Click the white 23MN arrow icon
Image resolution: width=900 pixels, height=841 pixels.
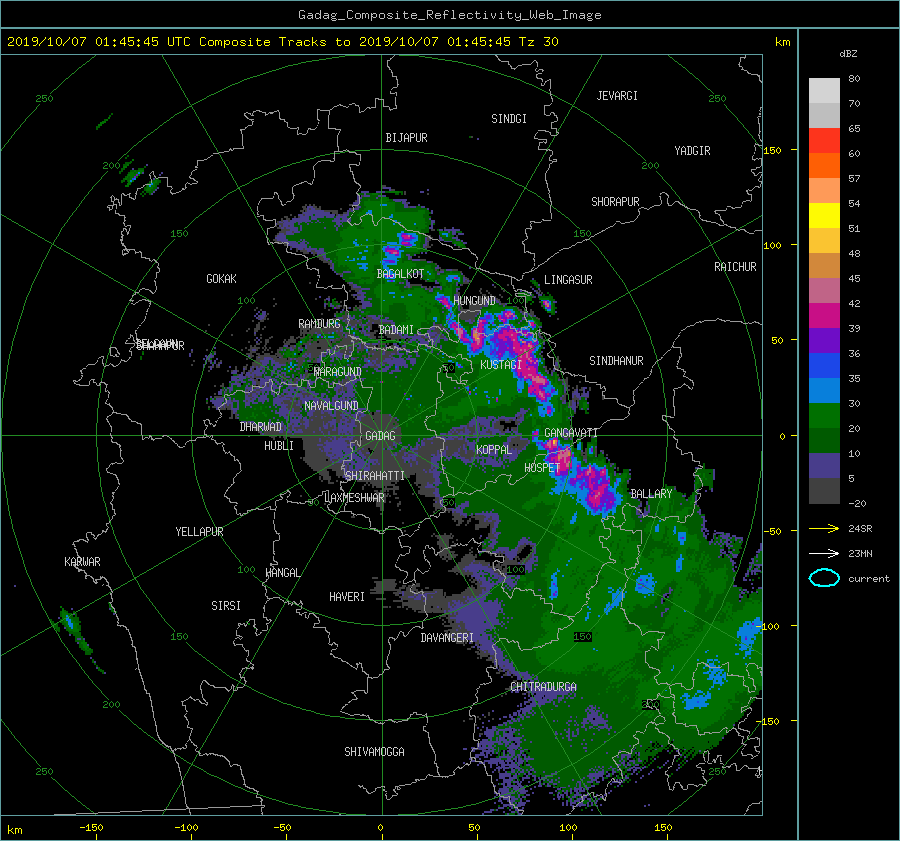(x=824, y=553)
